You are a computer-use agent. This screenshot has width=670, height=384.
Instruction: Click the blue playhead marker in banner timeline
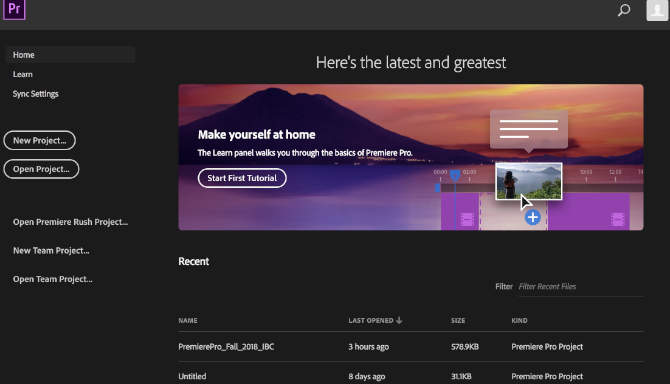click(x=455, y=175)
